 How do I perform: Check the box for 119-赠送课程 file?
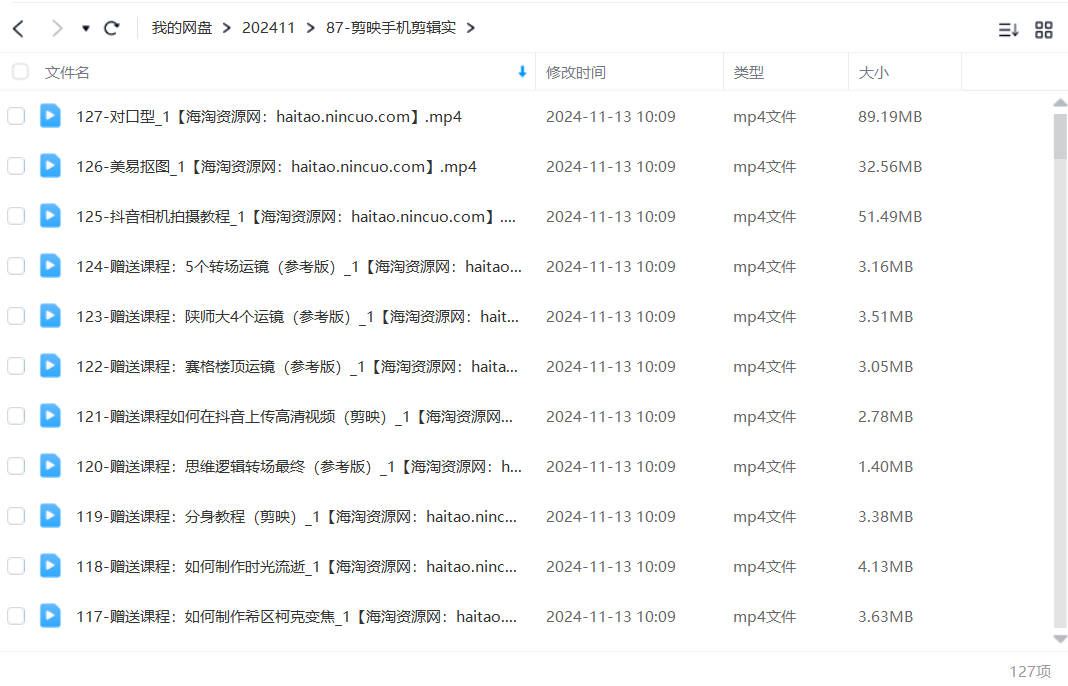(16, 516)
